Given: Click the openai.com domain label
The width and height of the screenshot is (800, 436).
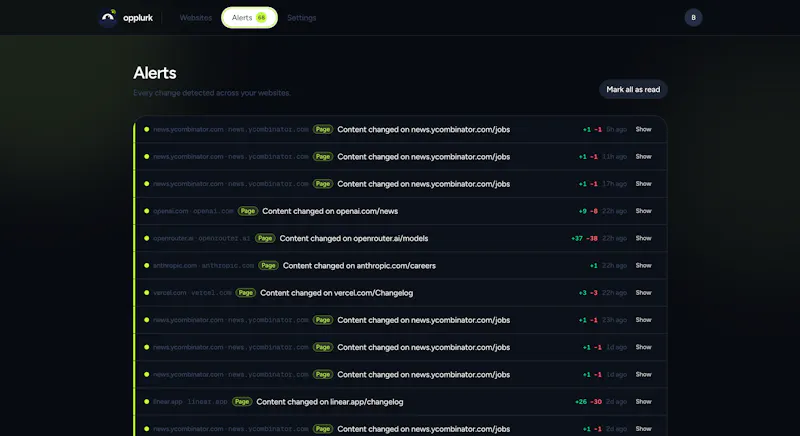Looking at the screenshot, I should 193,211.
